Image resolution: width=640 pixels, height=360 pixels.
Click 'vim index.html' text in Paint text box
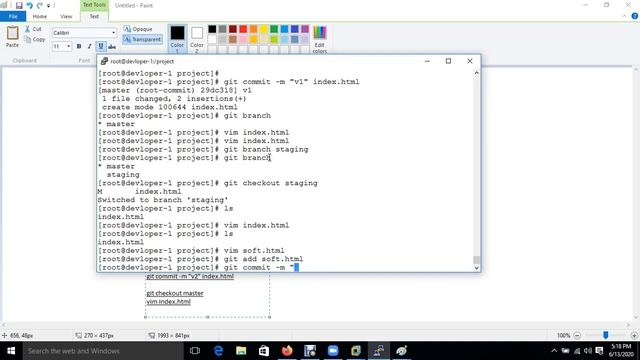pos(169,302)
